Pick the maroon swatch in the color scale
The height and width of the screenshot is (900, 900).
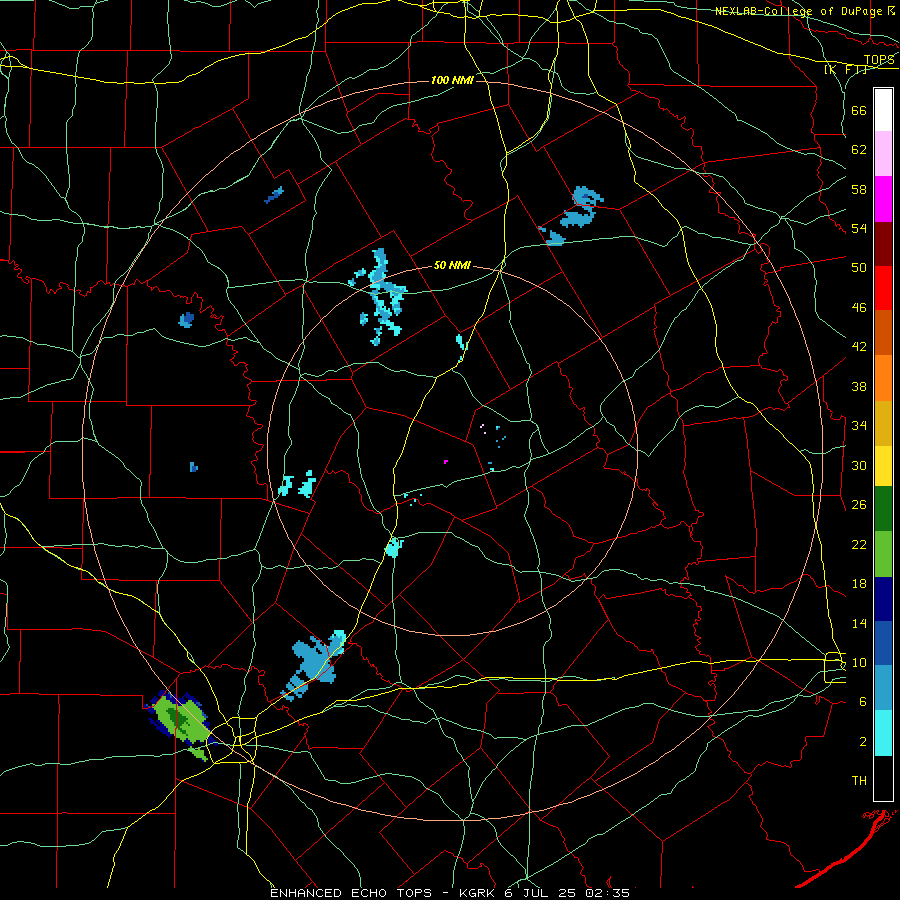883,244
